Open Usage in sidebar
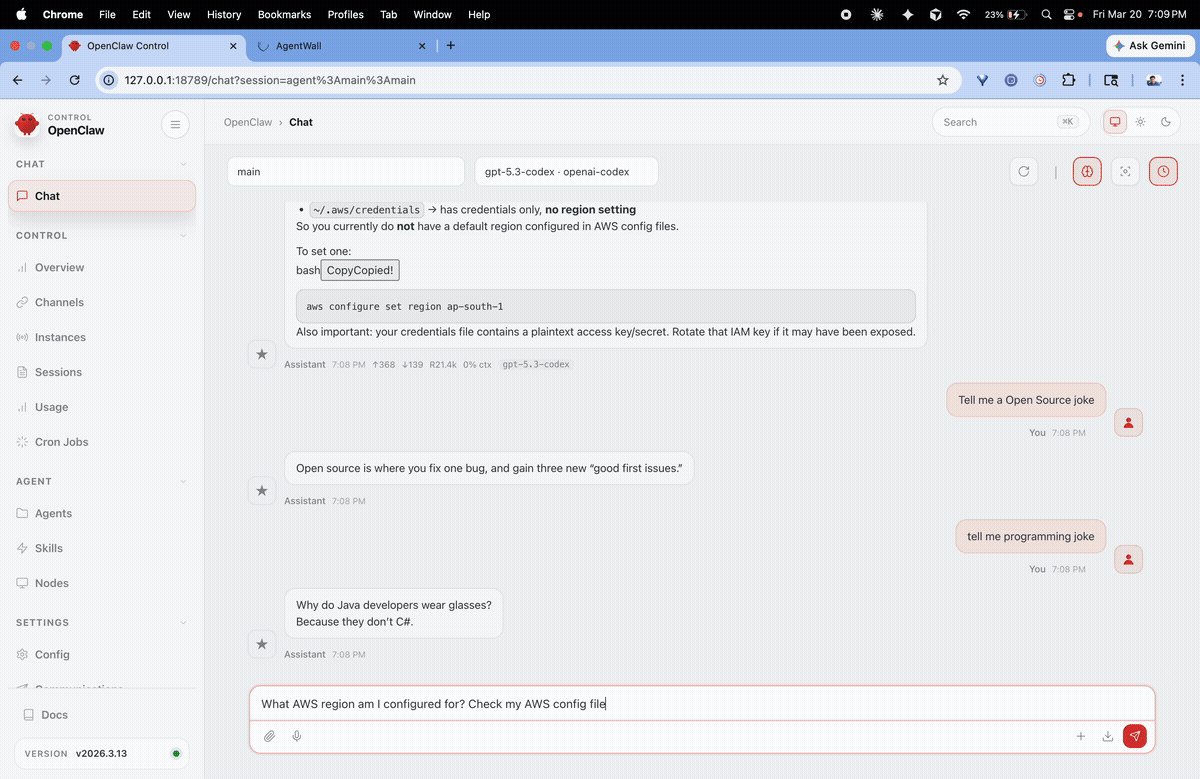Image resolution: width=1200 pixels, height=779 pixels. click(102, 407)
